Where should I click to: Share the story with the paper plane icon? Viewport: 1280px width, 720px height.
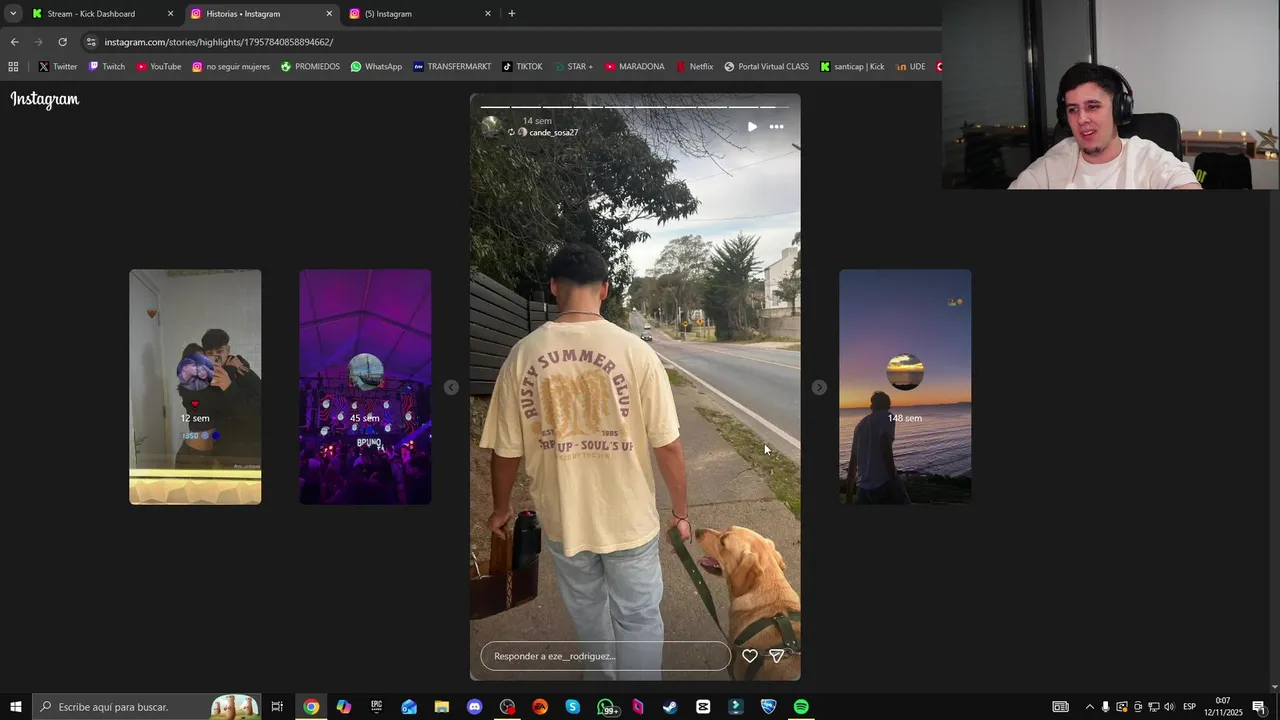(777, 656)
